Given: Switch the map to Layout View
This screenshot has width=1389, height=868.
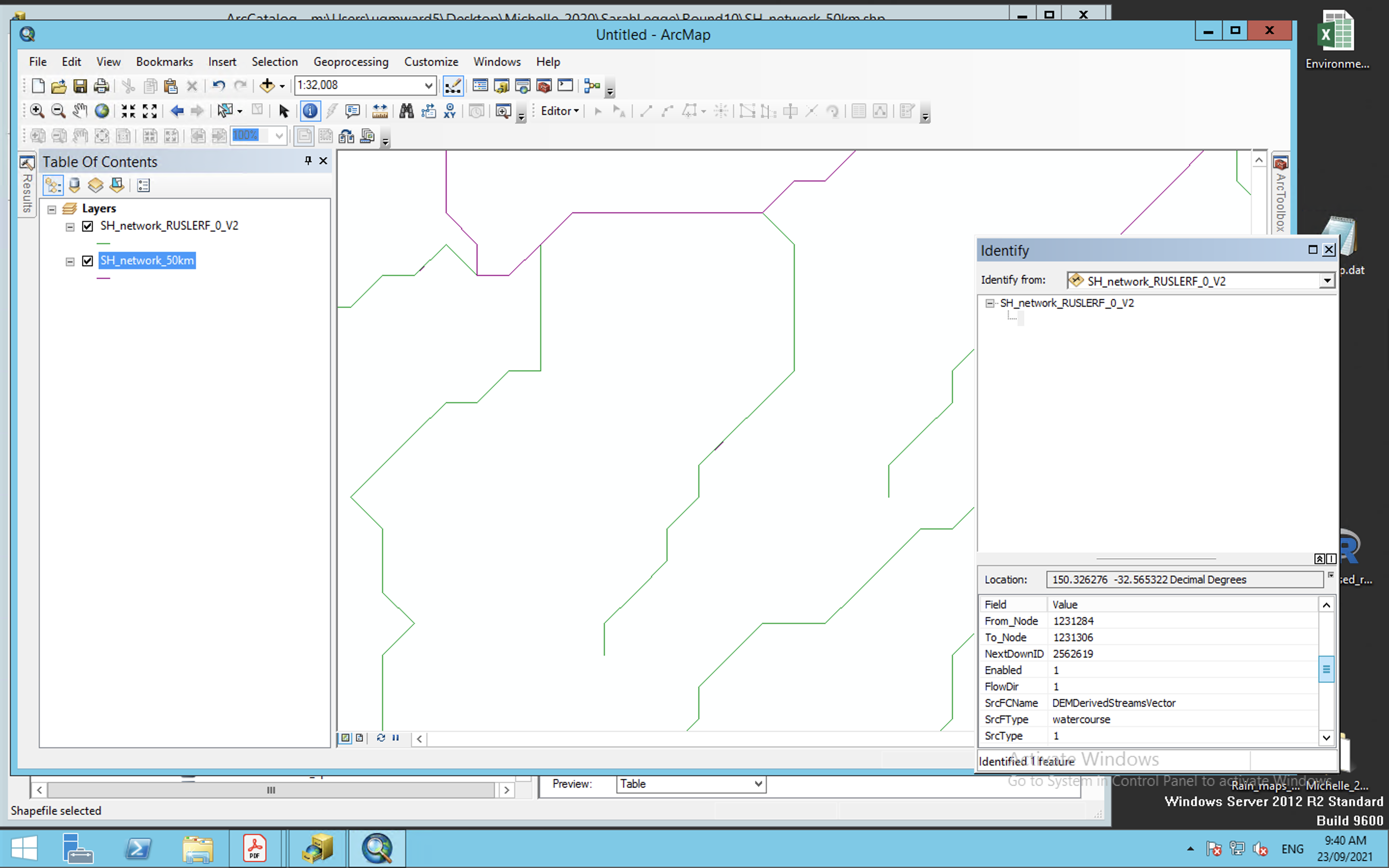Looking at the screenshot, I should point(359,738).
